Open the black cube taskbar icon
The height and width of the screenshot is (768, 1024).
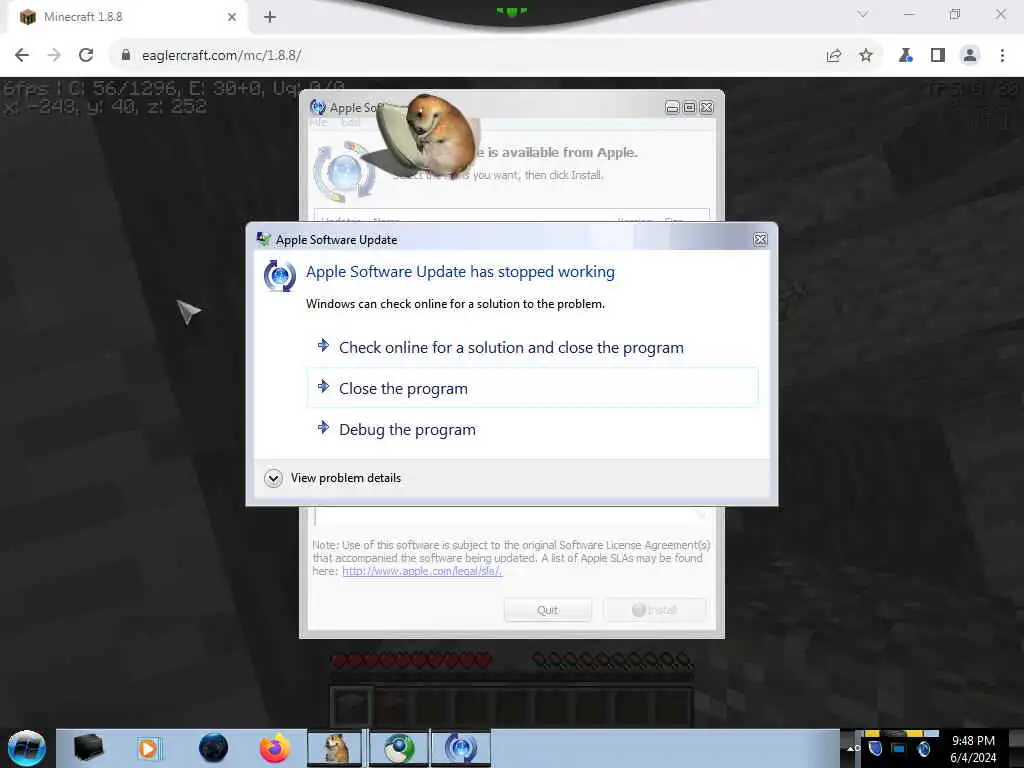[88, 748]
